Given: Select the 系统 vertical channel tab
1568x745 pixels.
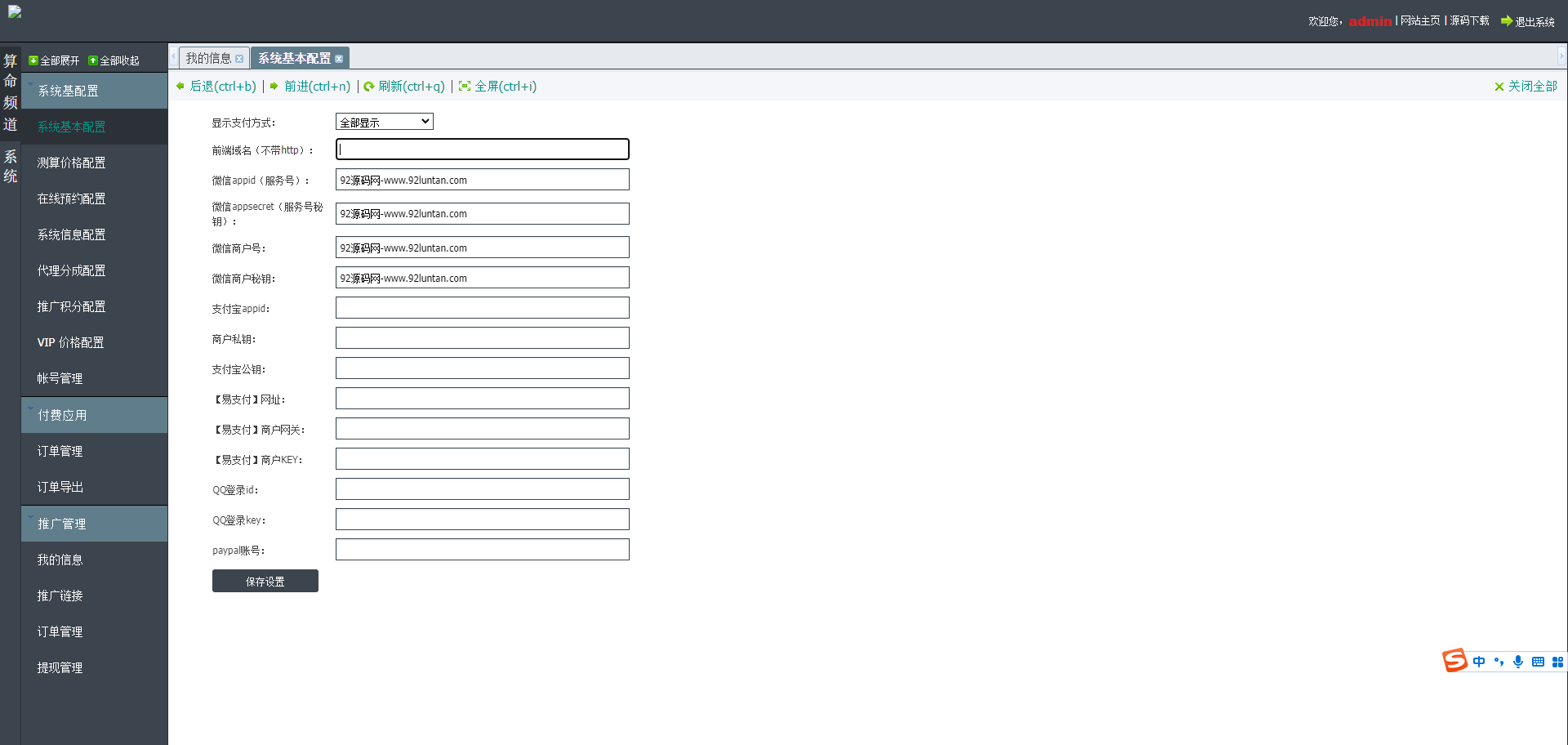Looking at the screenshot, I should click(11, 167).
